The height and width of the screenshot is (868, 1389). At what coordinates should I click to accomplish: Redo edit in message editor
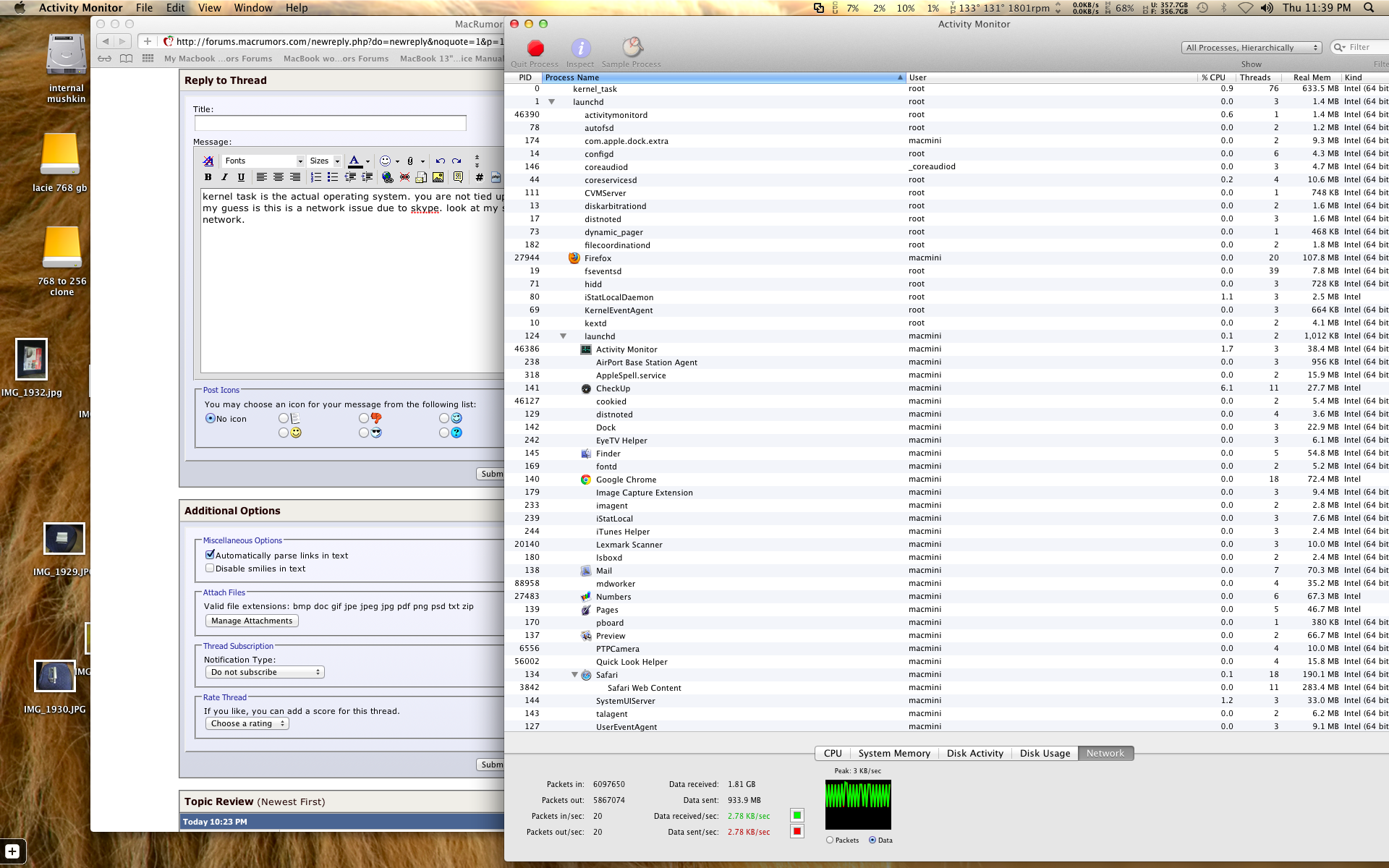456,161
